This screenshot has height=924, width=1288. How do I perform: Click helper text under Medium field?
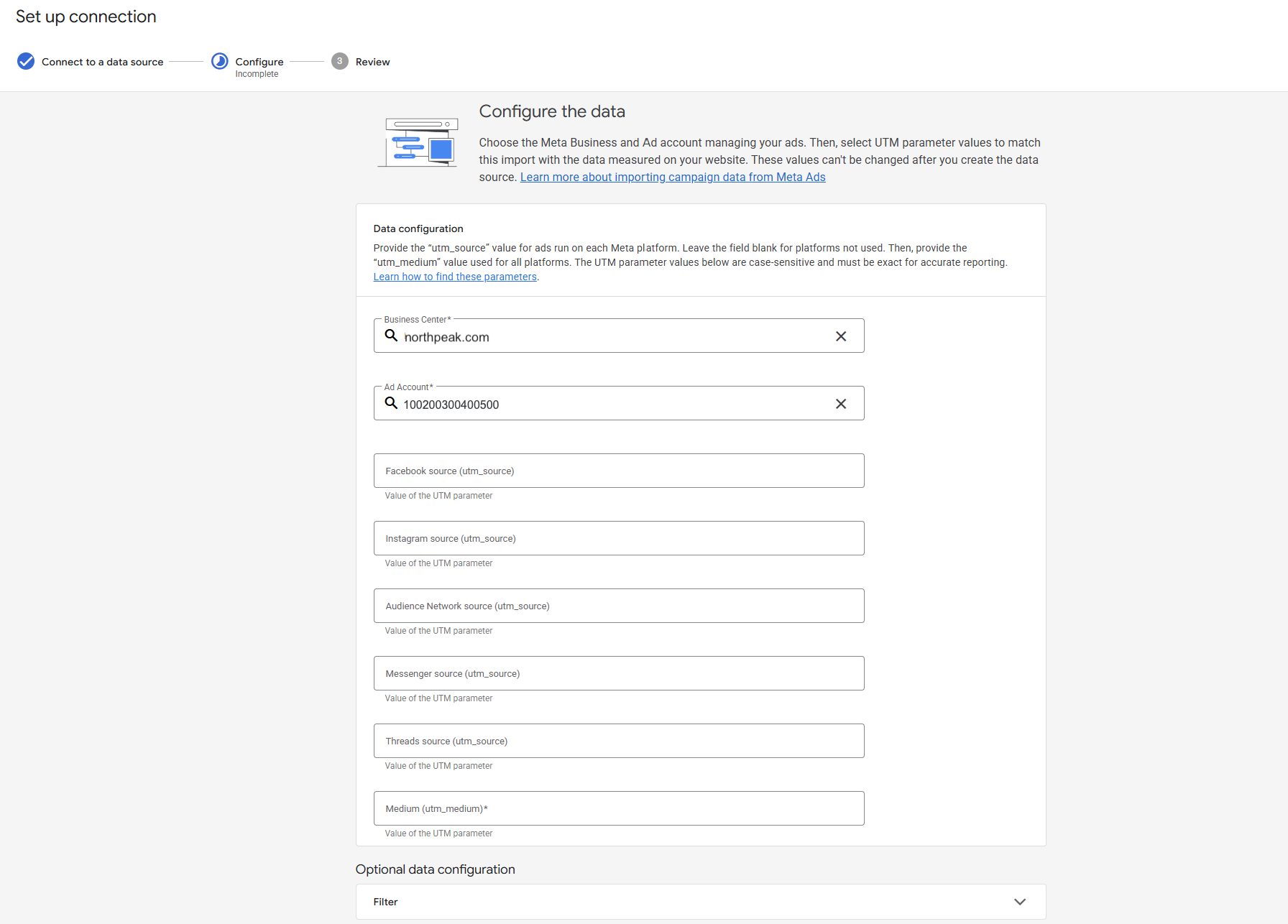coord(438,833)
